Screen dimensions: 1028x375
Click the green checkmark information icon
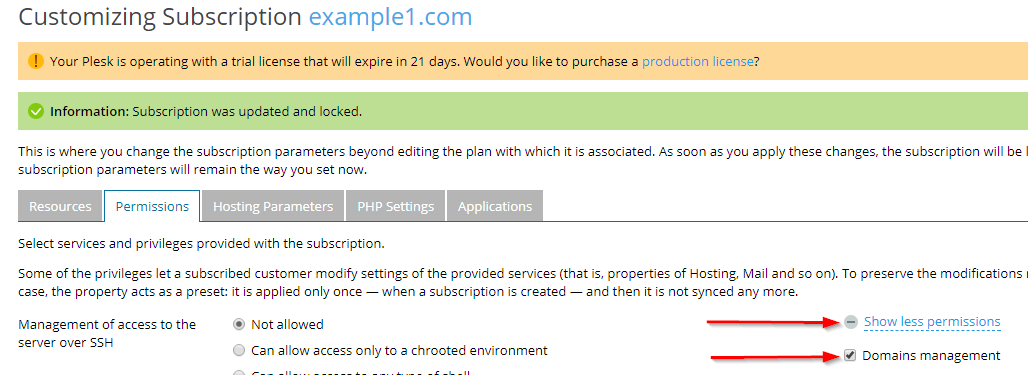pos(35,111)
